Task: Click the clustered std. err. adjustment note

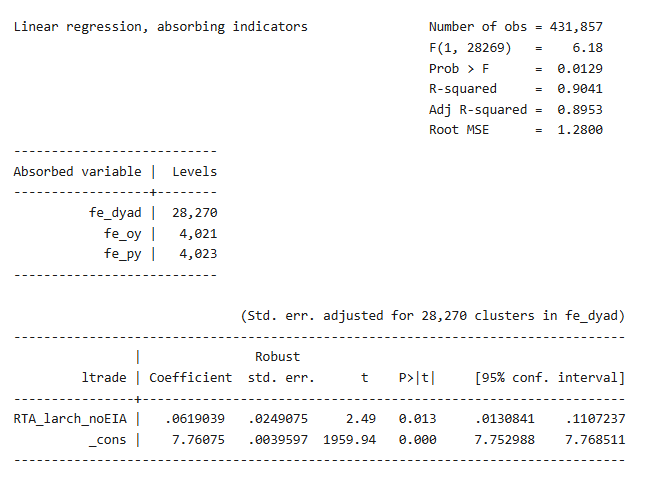Action: coord(432,316)
